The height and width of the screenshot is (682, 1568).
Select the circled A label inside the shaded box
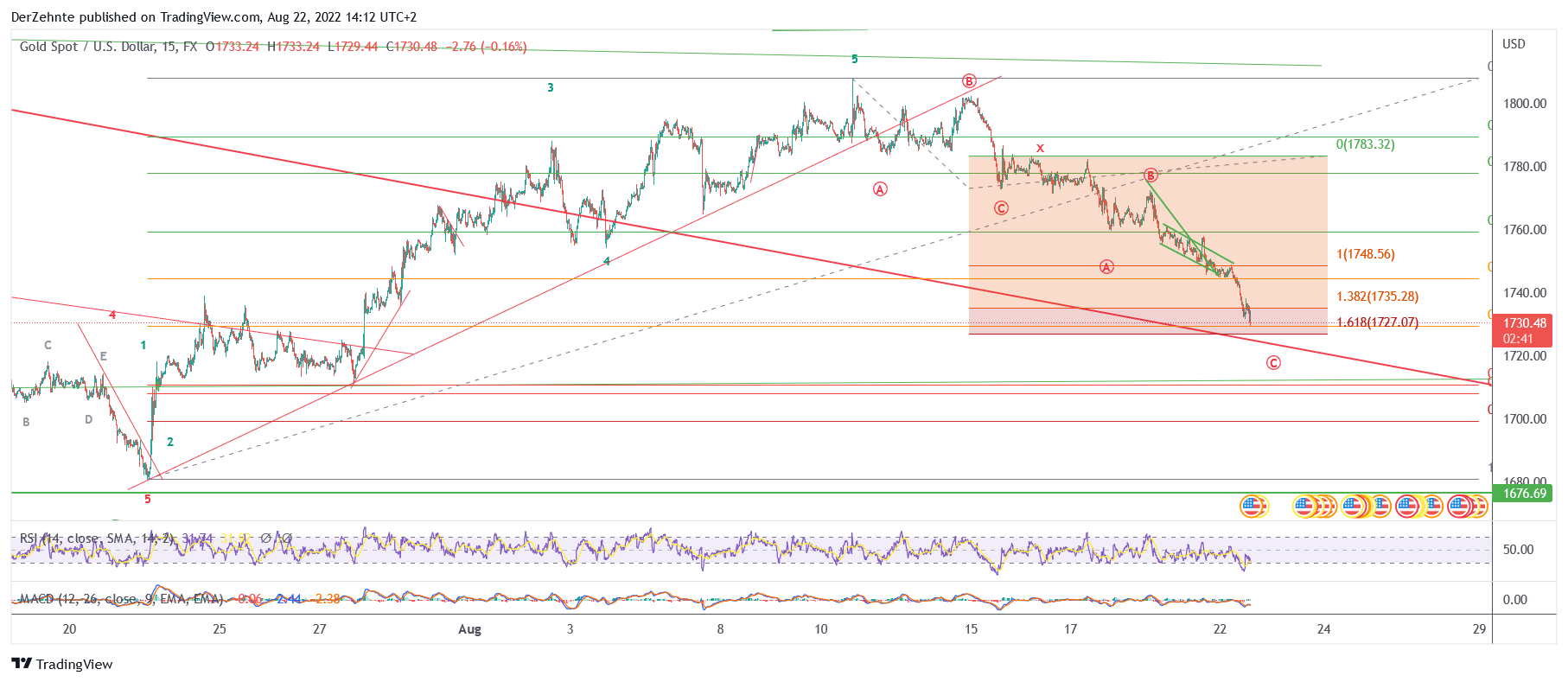pyautogui.click(x=1106, y=267)
